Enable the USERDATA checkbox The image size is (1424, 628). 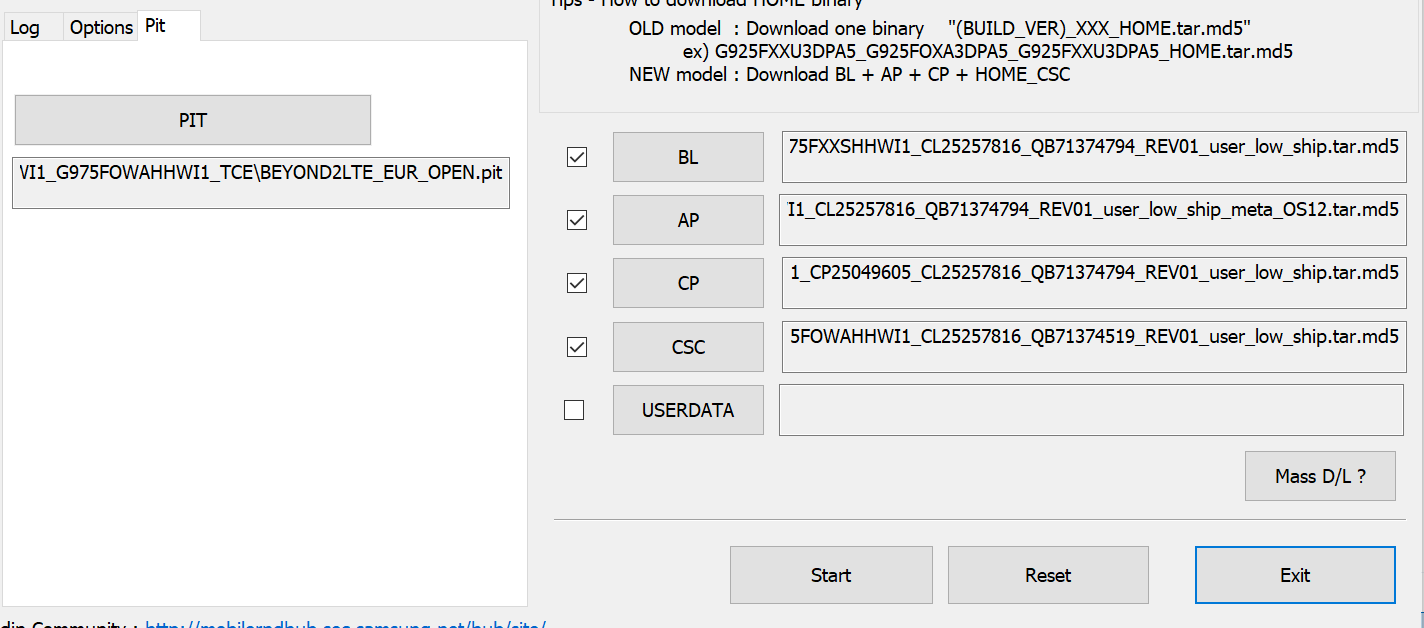(x=574, y=410)
